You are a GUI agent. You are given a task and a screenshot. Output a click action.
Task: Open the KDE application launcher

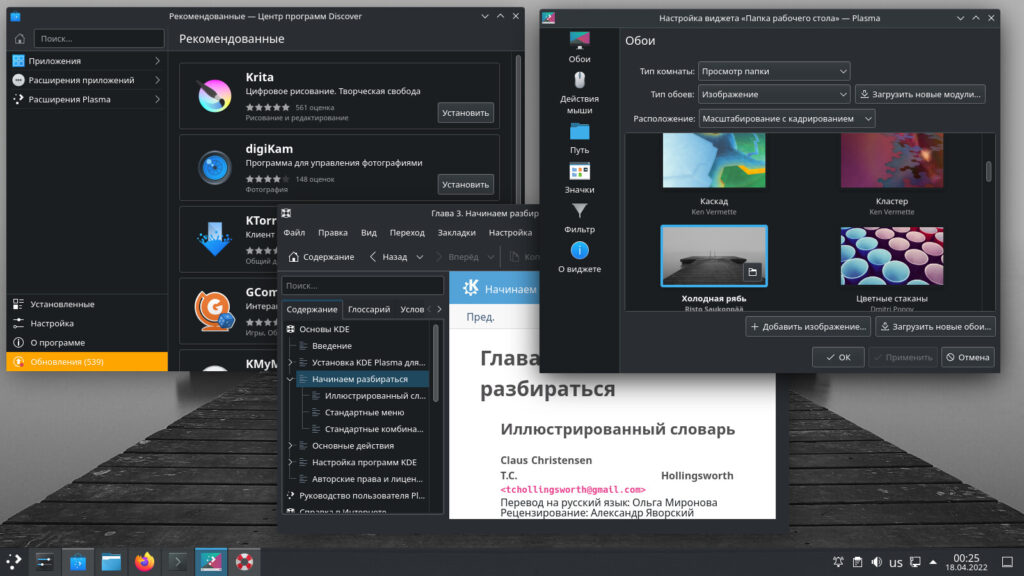pos(15,561)
